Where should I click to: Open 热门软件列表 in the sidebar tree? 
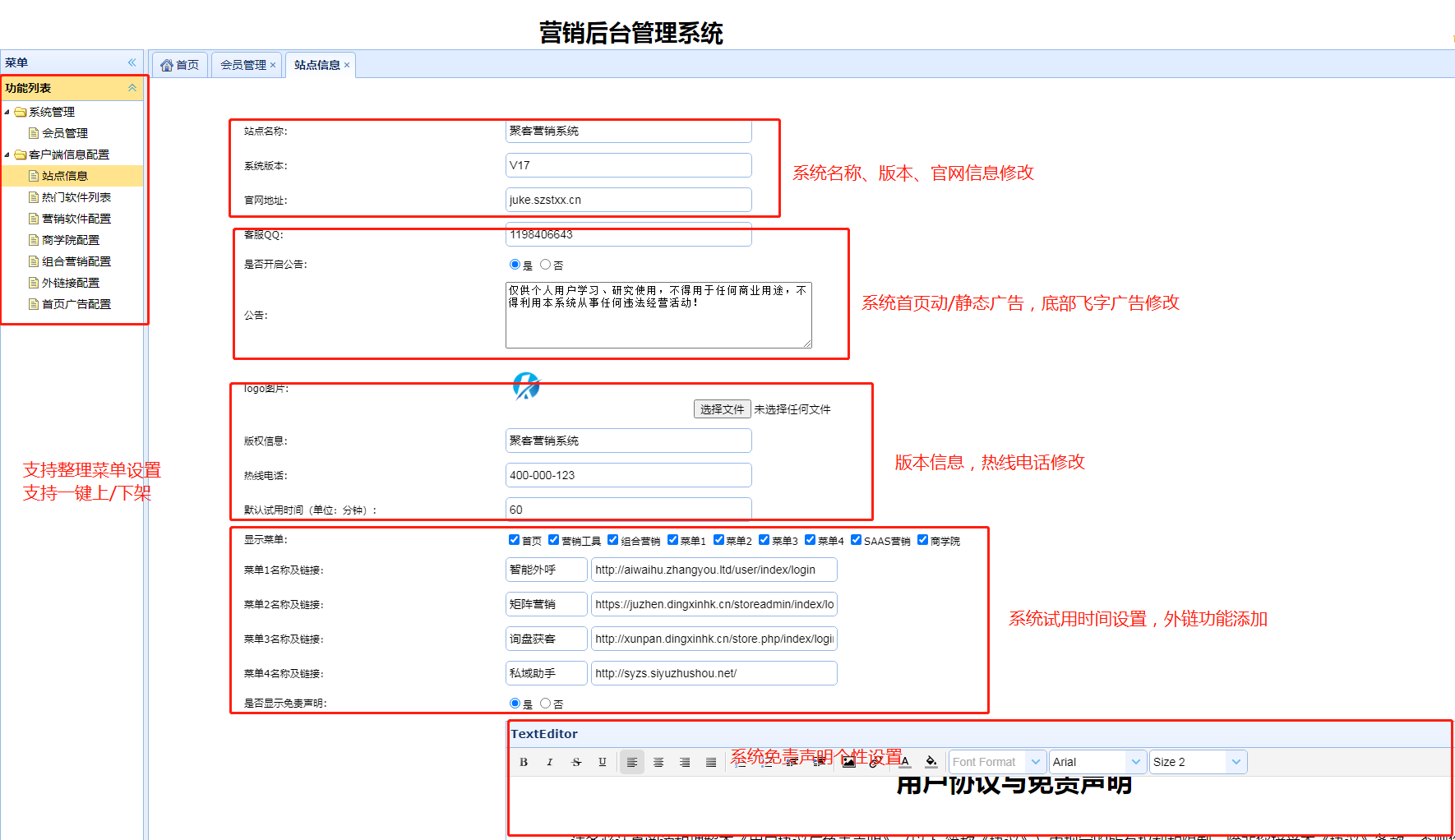pos(76,197)
